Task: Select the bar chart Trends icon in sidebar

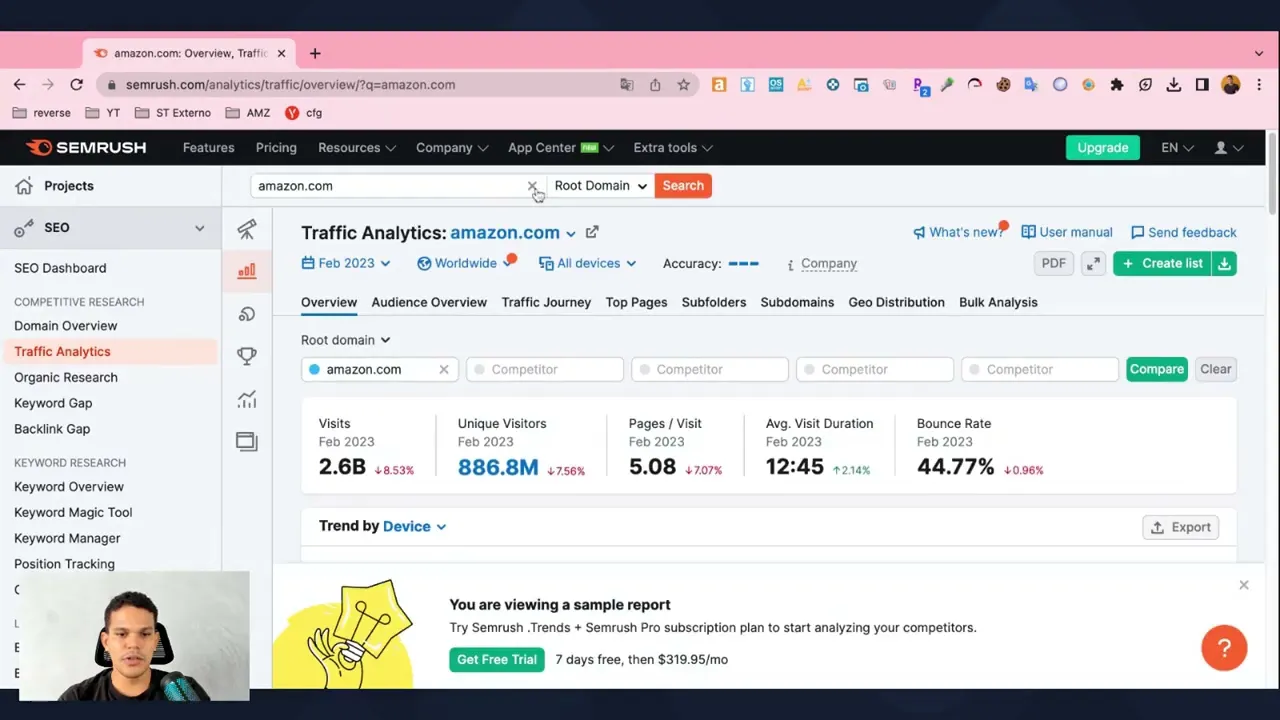Action: pyautogui.click(x=247, y=271)
